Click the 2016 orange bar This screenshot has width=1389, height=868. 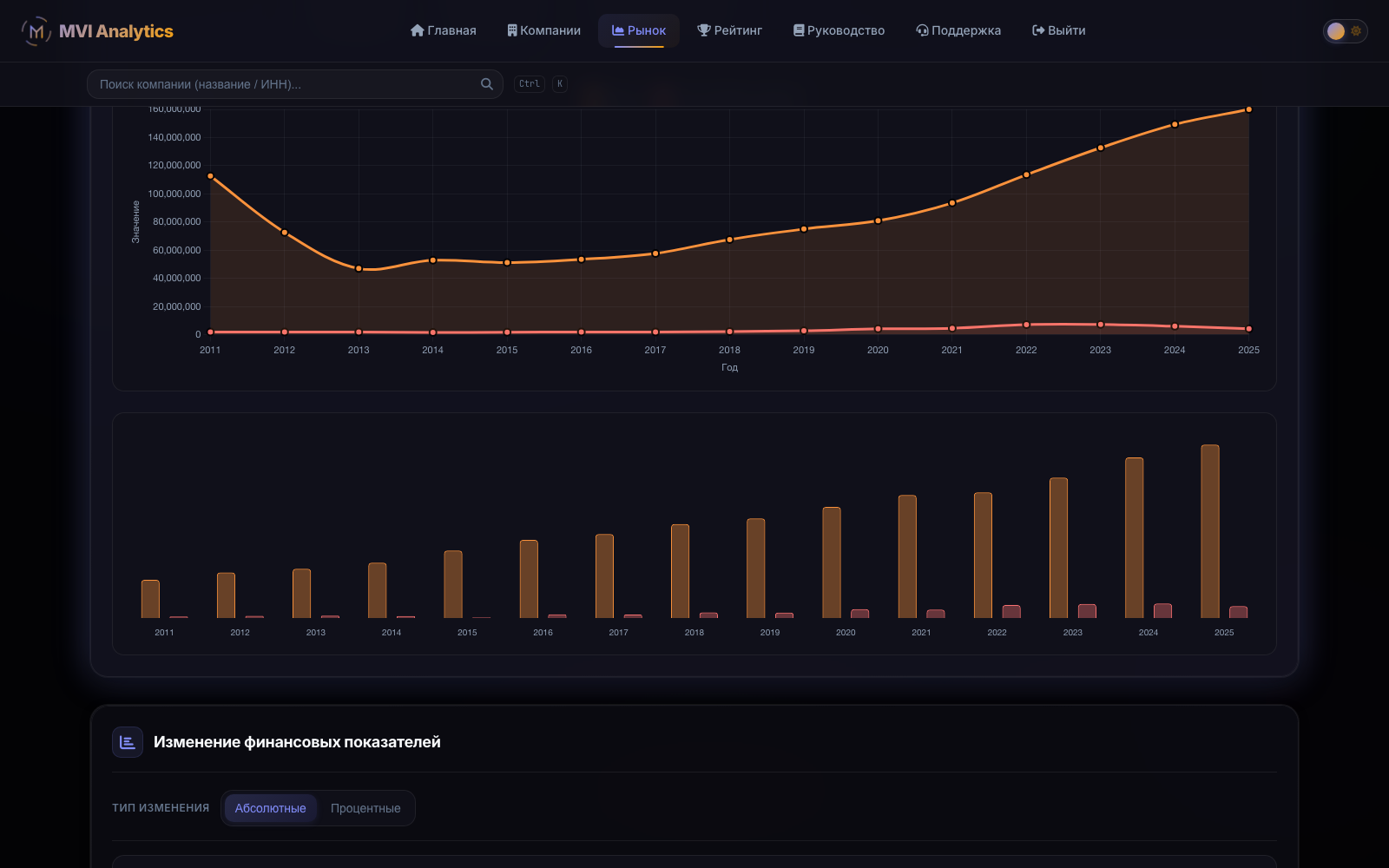529,579
